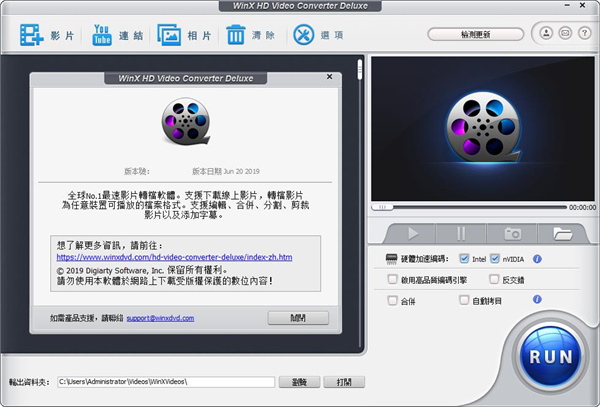Take snapshot with the camera icon
600x407 pixels.
pyautogui.click(x=512, y=233)
